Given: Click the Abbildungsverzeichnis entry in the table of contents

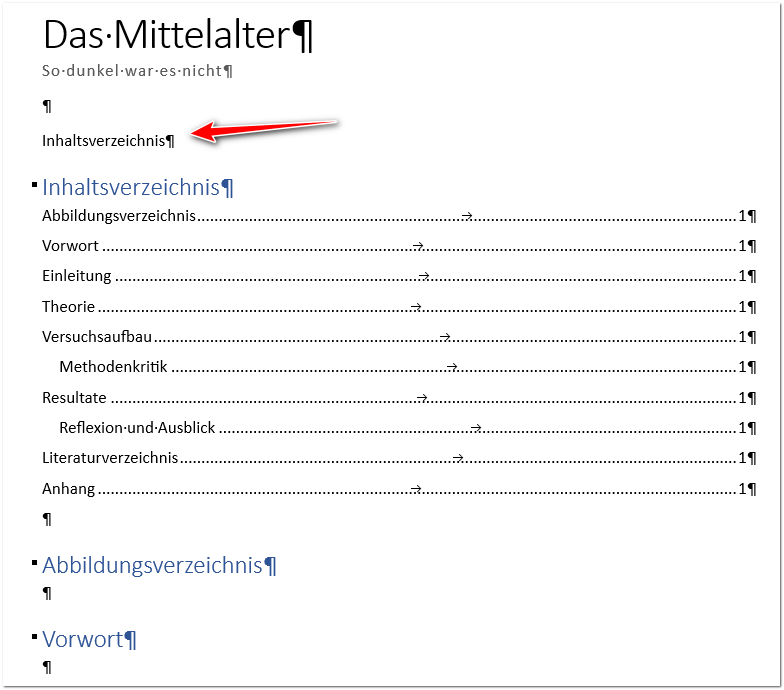Looking at the screenshot, I should [x=118, y=215].
